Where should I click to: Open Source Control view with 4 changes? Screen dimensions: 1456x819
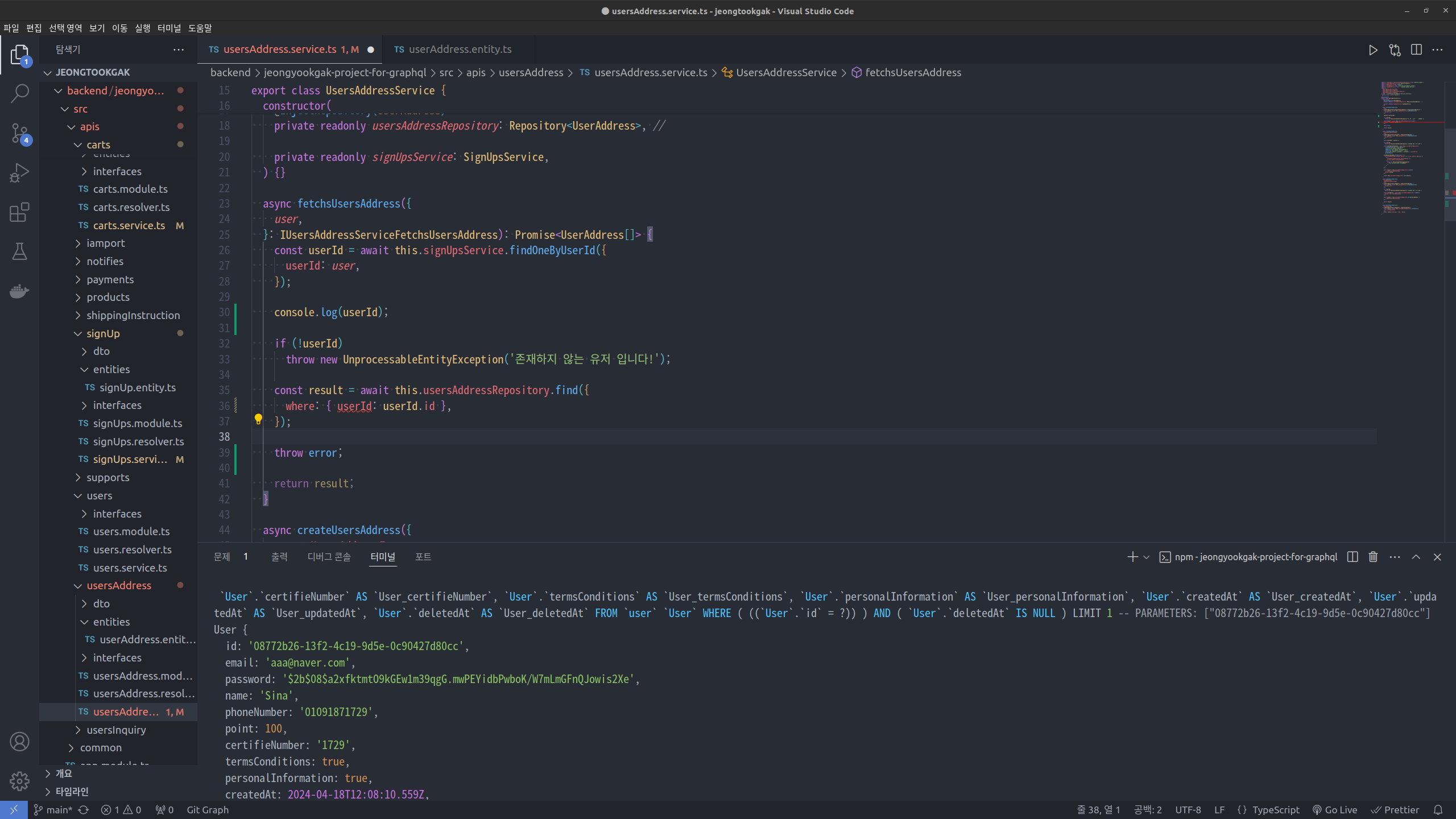(19, 134)
